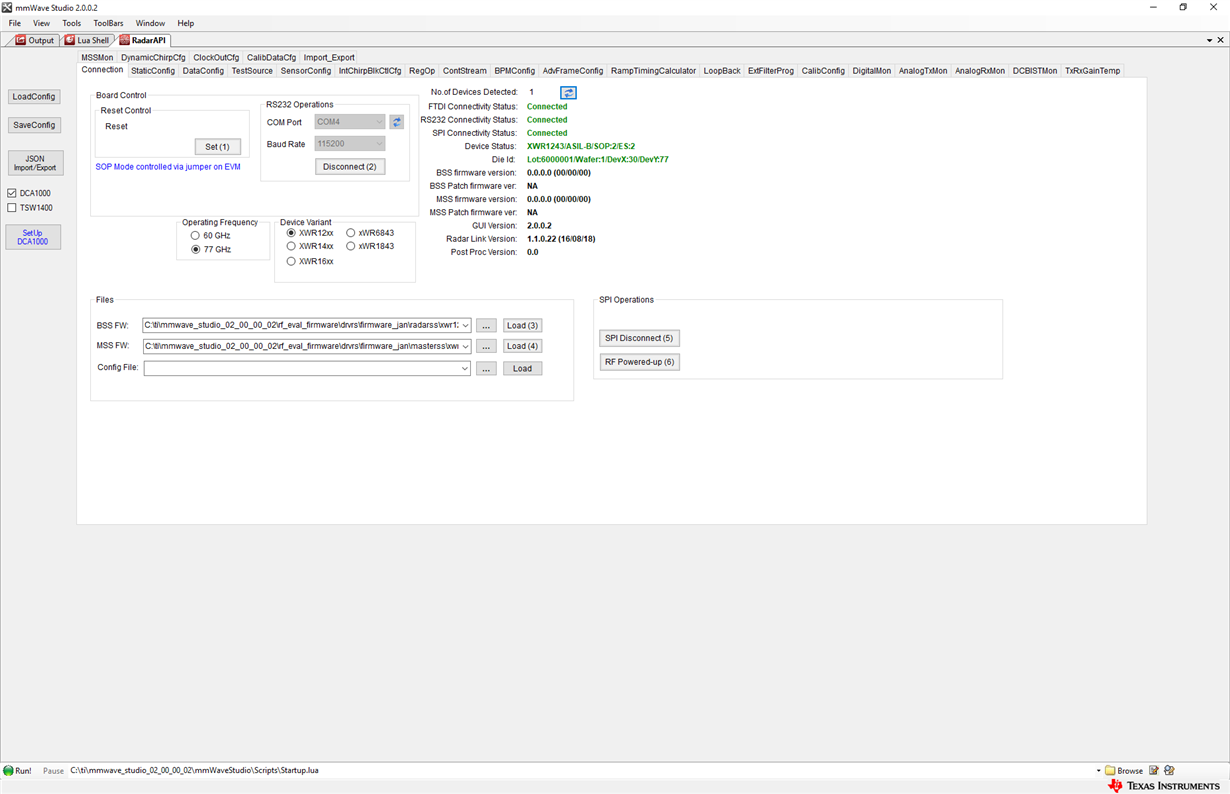Enable the TSW1400 checkbox

click(x=12, y=208)
